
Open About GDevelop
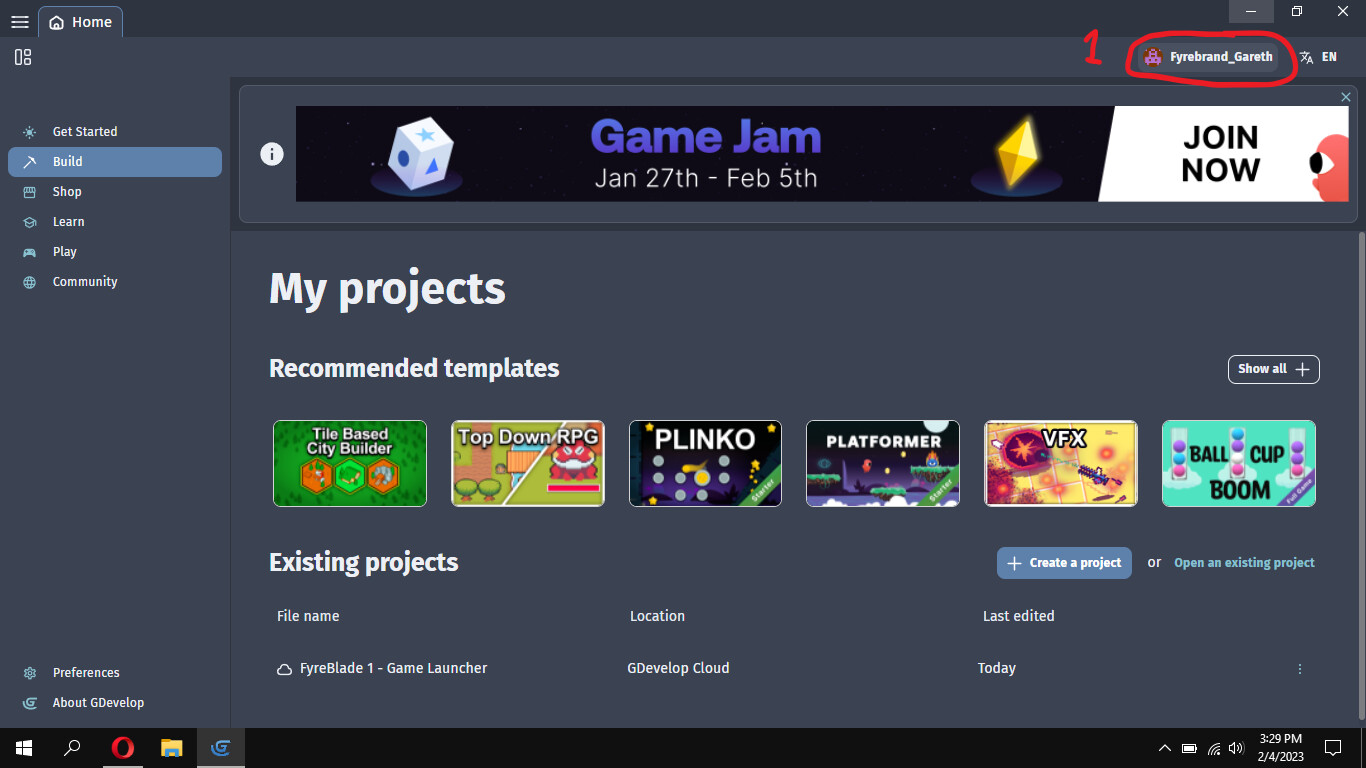(115, 703)
